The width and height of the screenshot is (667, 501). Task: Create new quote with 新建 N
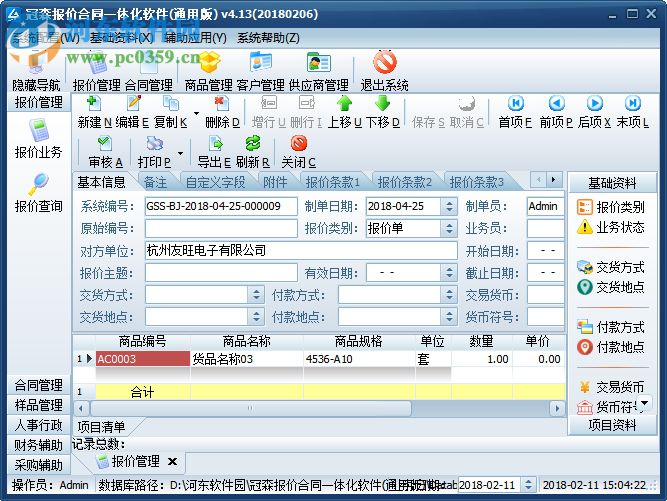click(94, 112)
